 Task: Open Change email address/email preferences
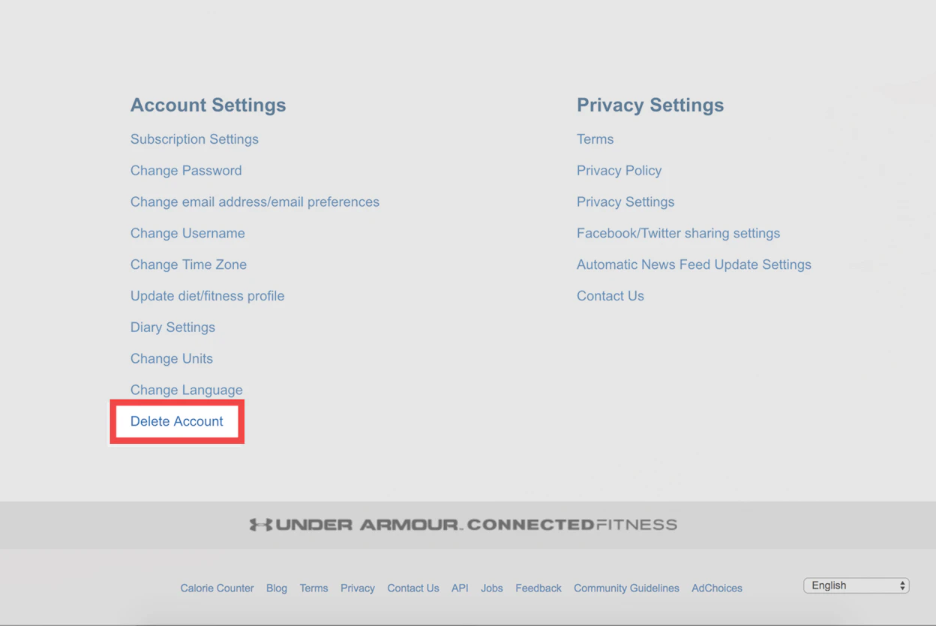[255, 202]
